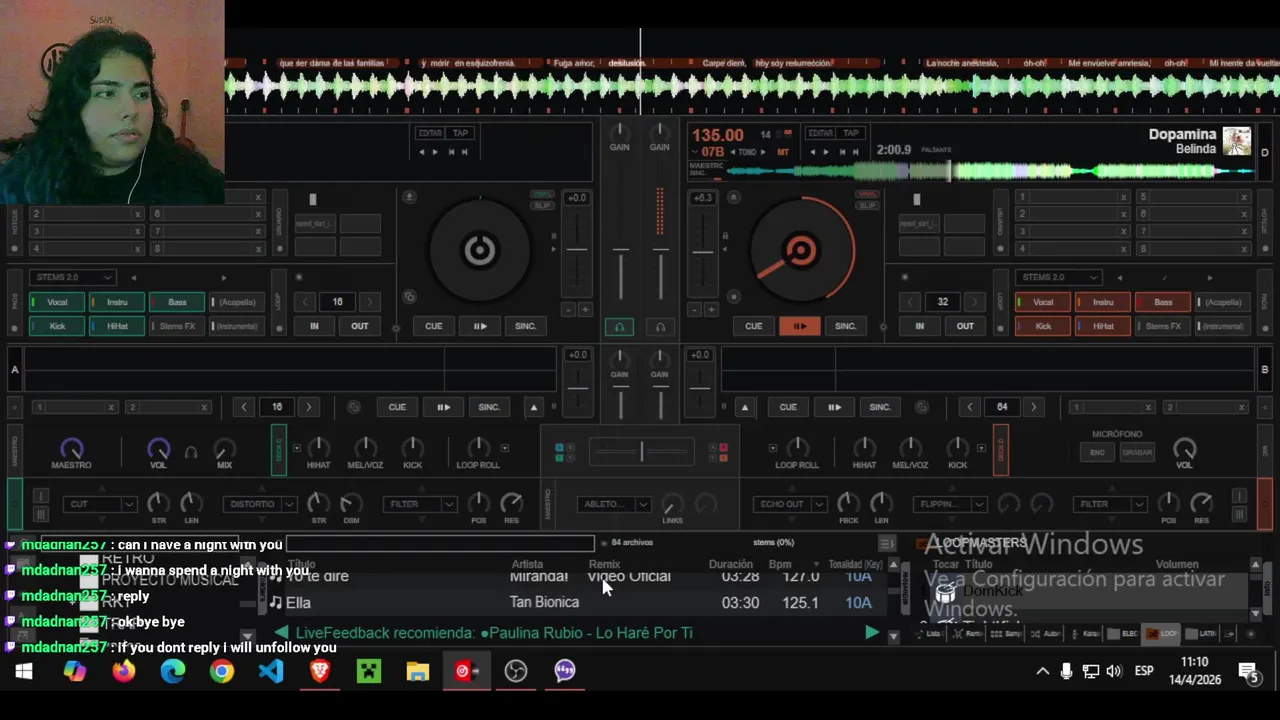1280x720 pixels.
Task: Pause the playing right deck
Action: click(x=799, y=326)
